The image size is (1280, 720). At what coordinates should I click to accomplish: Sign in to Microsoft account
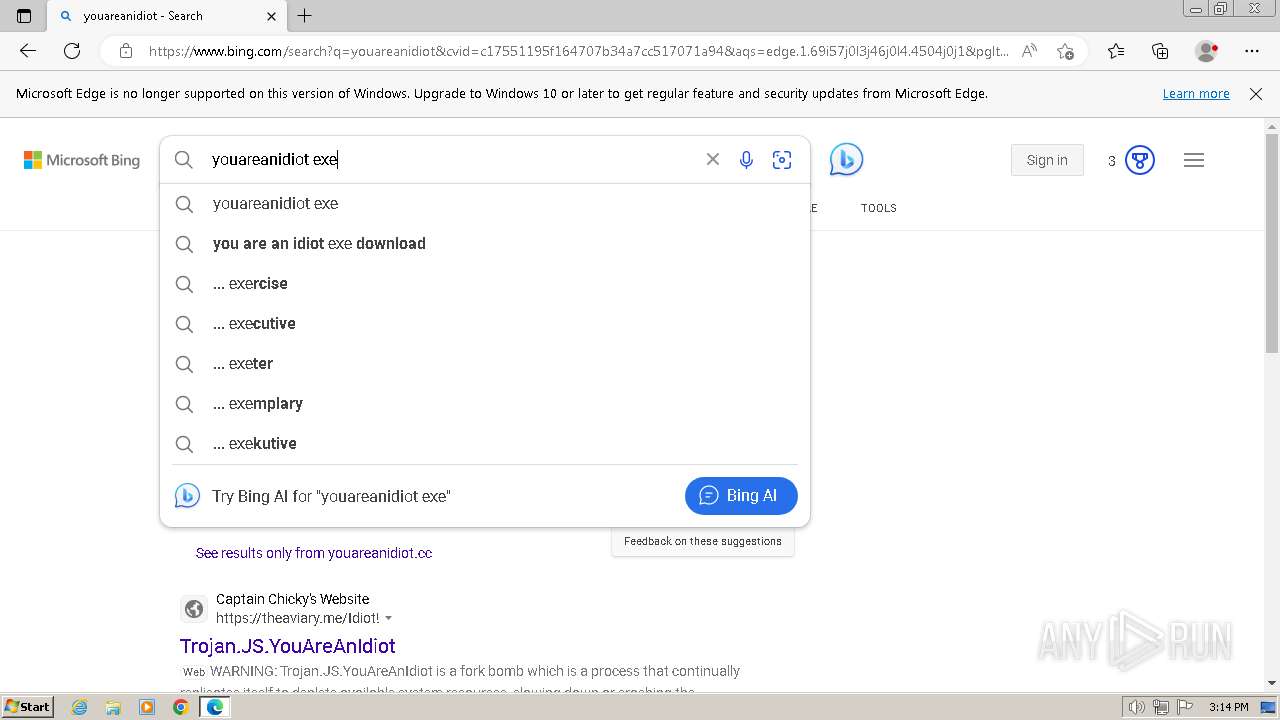[x=1047, y=160]
